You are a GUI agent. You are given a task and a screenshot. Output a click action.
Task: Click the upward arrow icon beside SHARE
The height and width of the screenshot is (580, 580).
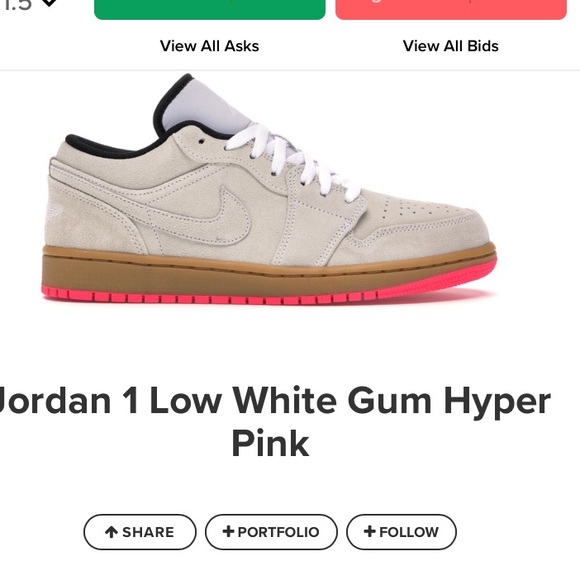111,532
